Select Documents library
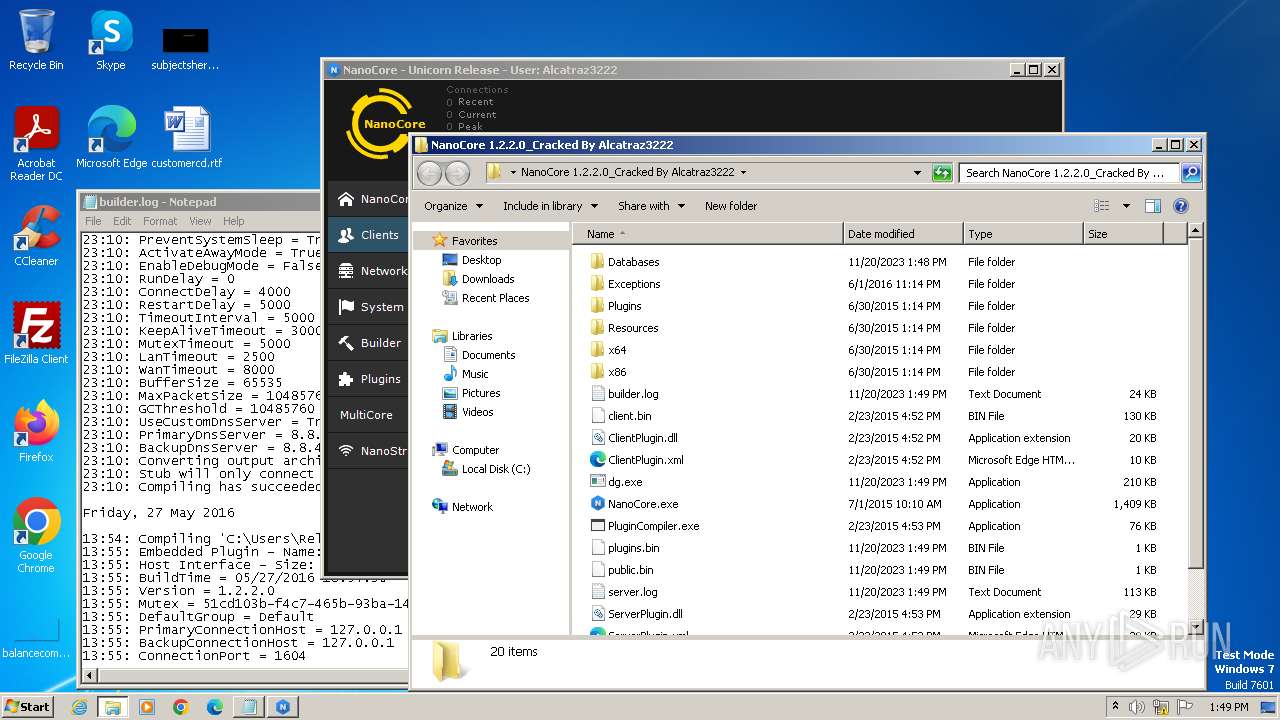 click(x=488, y=355)
